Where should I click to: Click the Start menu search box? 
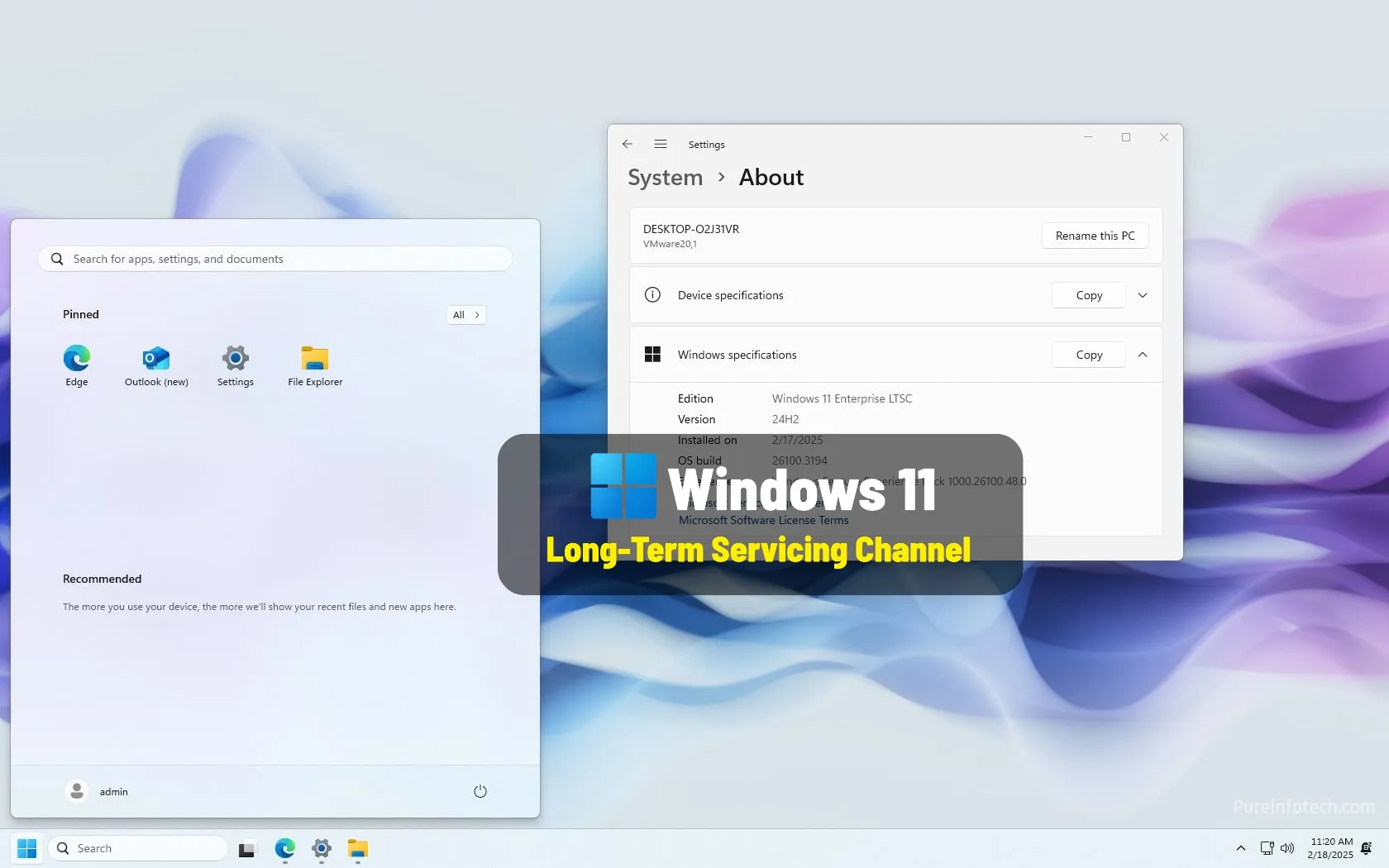274,259
